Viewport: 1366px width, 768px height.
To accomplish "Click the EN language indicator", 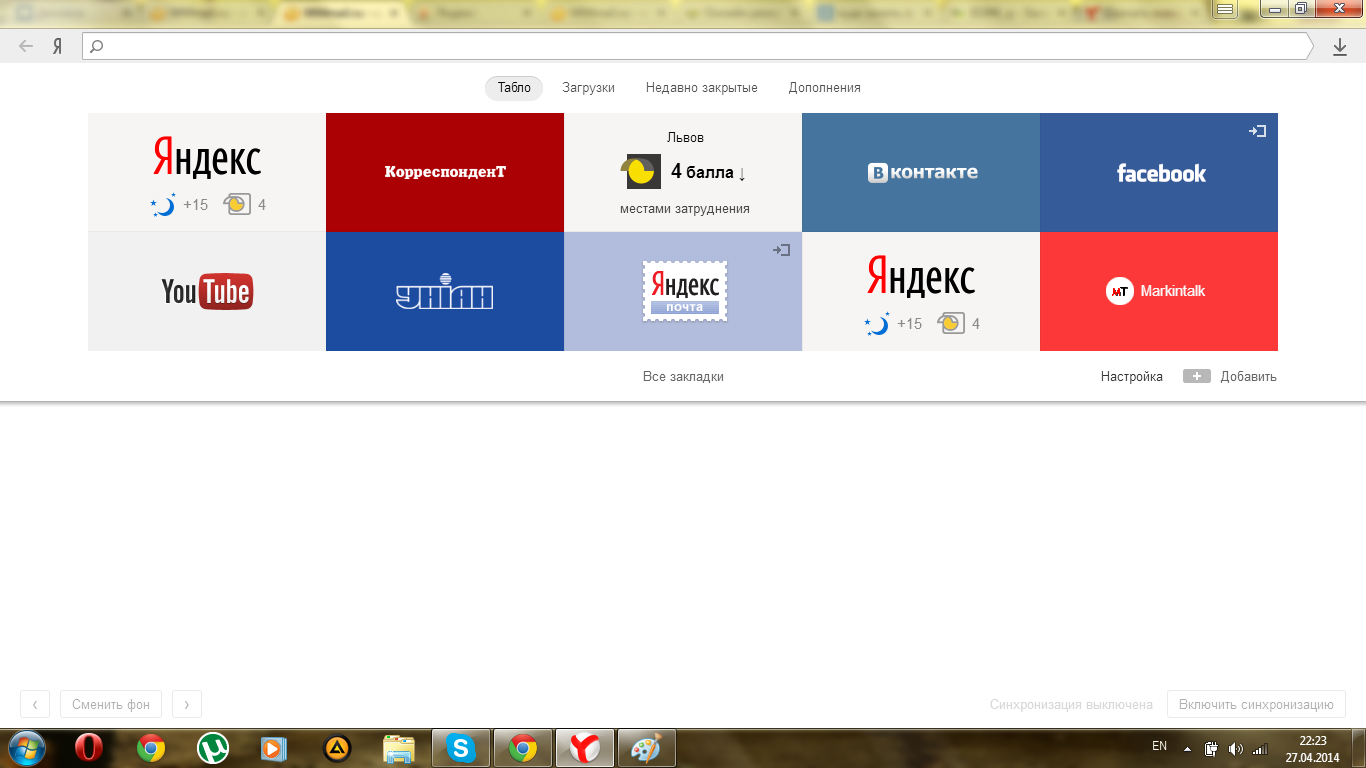I will 1160,746.
